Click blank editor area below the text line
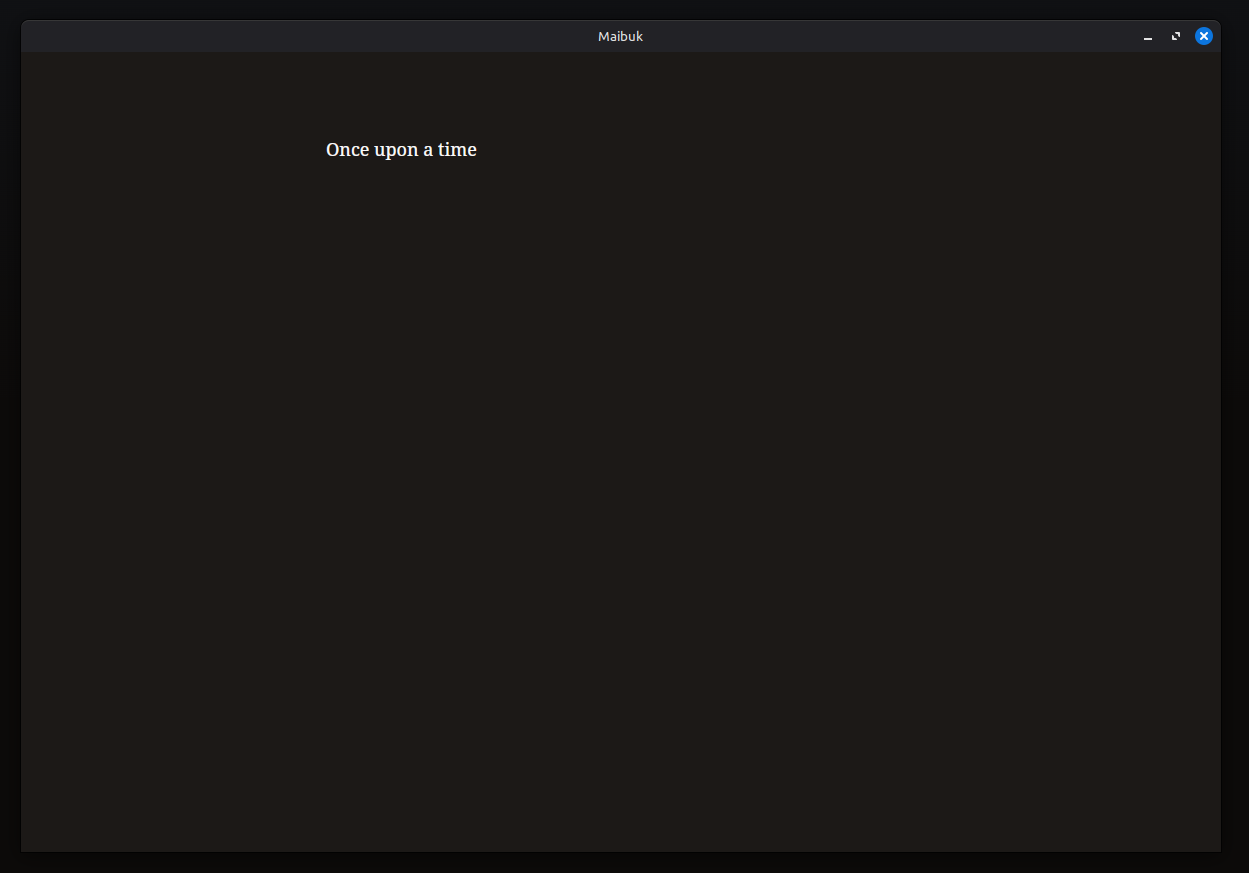 620,450
